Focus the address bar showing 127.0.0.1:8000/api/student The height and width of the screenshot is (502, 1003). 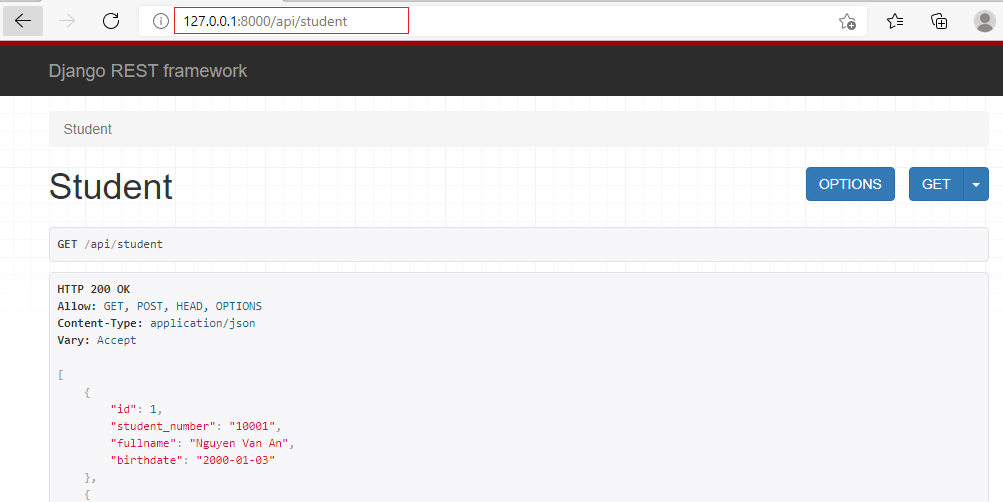290,21
